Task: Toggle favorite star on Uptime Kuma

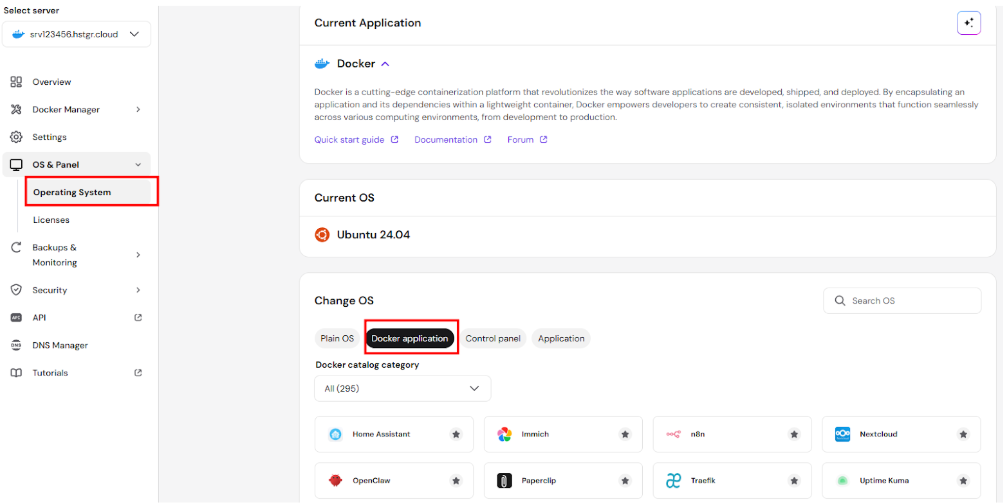Action: (x=963, y=480)
